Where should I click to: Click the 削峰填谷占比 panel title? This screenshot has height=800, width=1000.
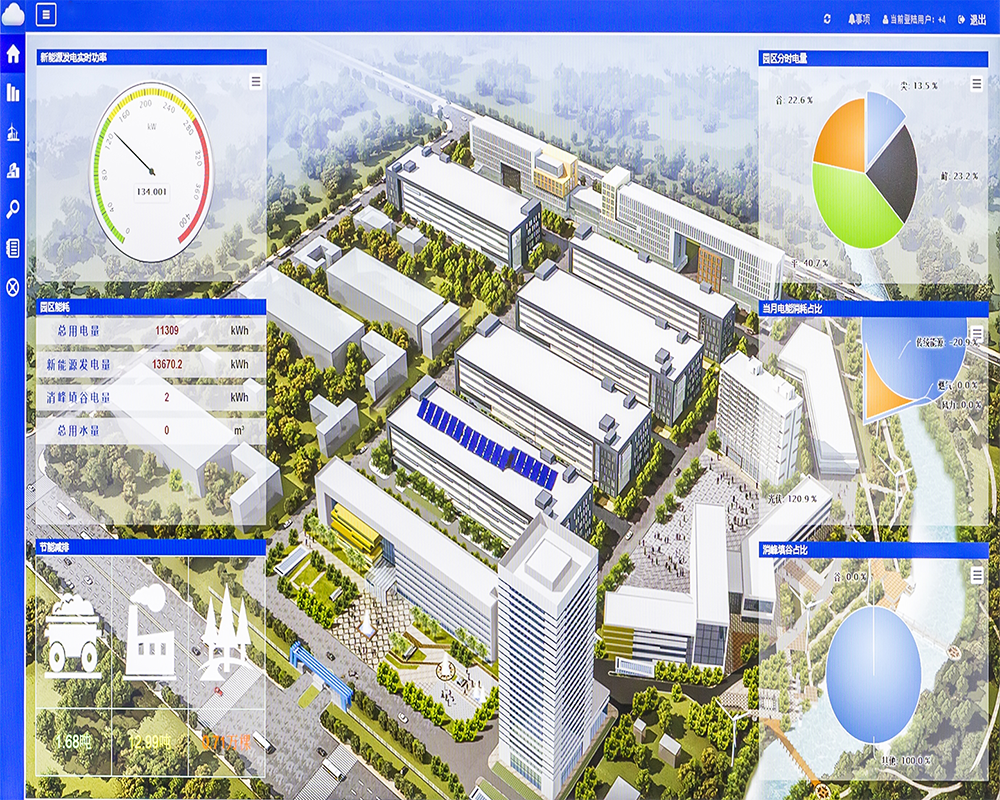tap(784, 549)
